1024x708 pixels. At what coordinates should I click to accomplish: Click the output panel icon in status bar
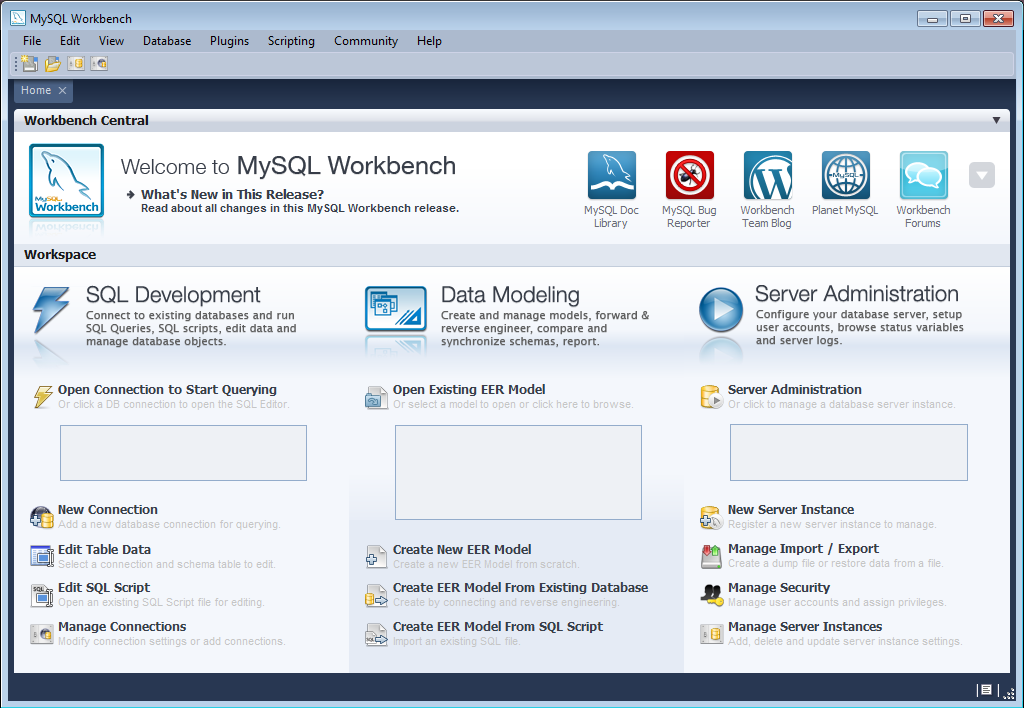coord(985,690)
